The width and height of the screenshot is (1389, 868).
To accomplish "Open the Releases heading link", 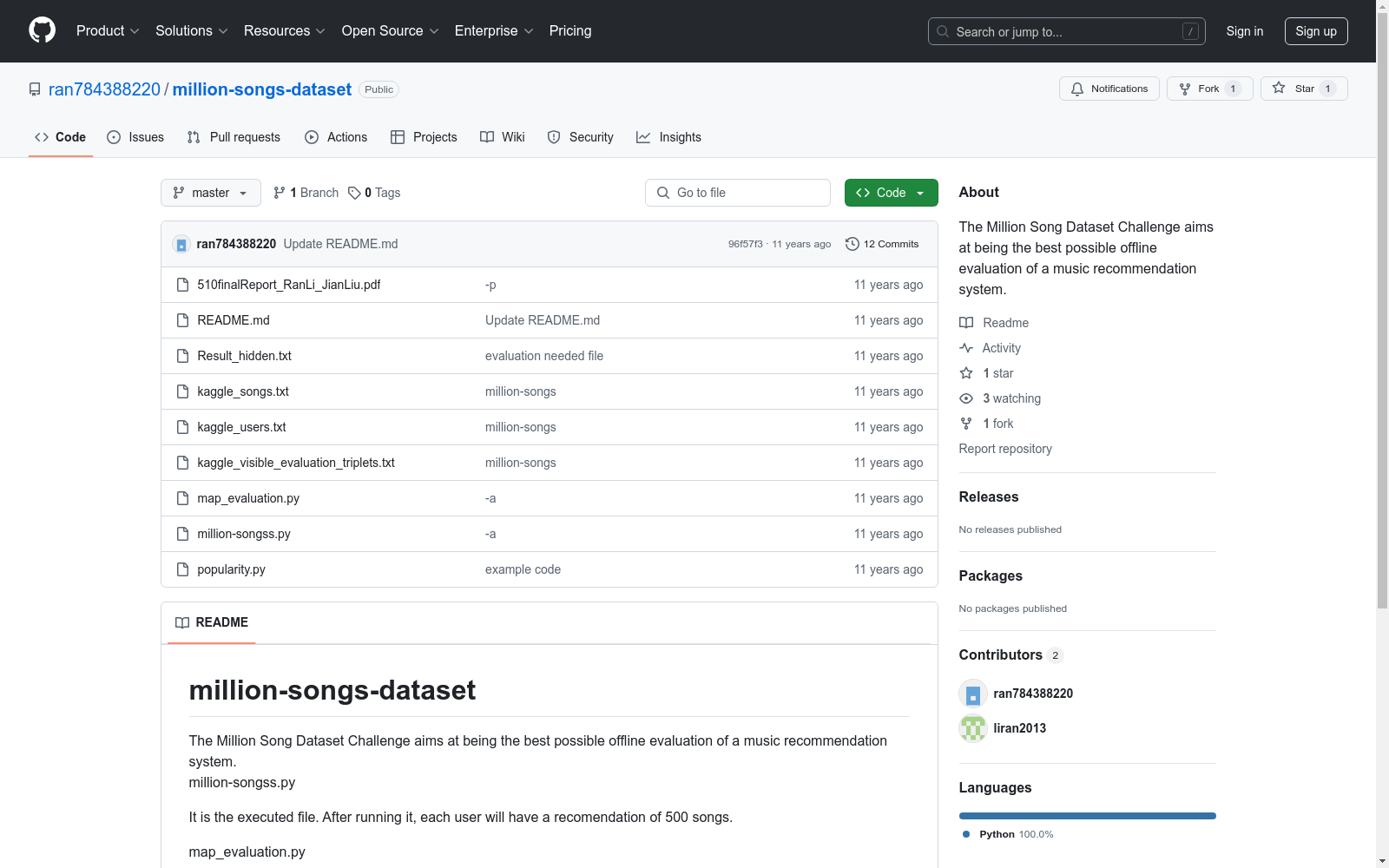I will (989, 496).
